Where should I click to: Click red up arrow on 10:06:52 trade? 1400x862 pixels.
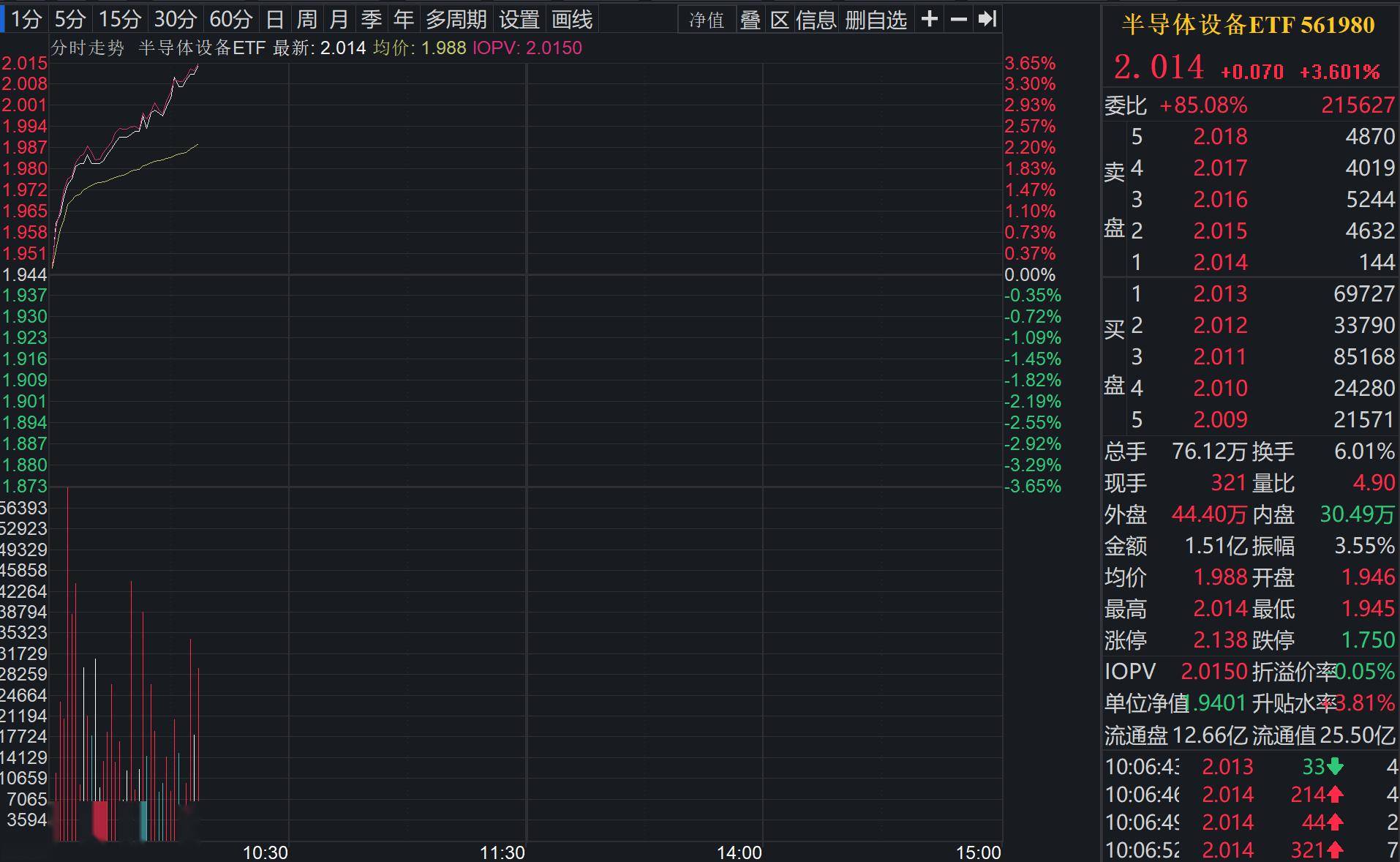point(1335,850)
